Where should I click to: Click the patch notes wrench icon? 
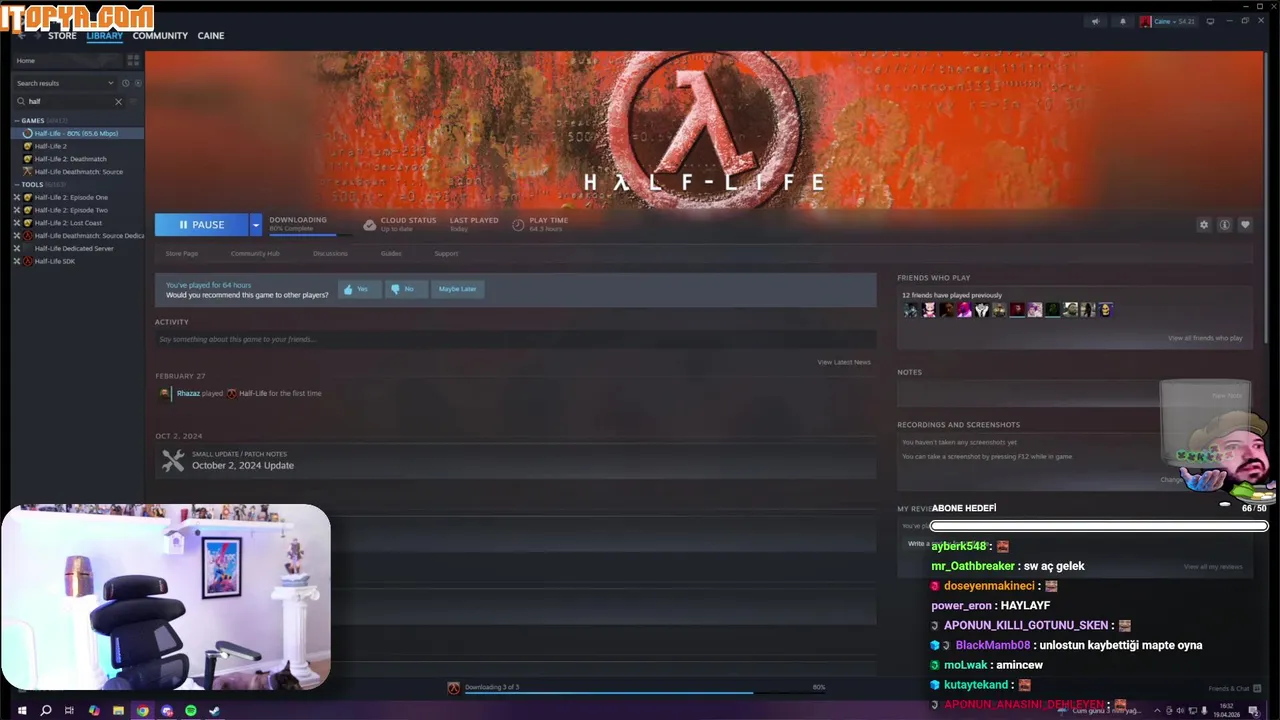click(173, 460)
